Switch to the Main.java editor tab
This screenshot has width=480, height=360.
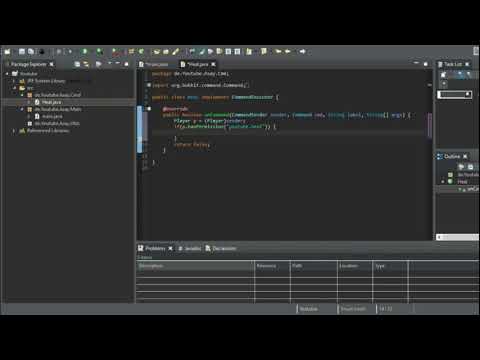154,64
